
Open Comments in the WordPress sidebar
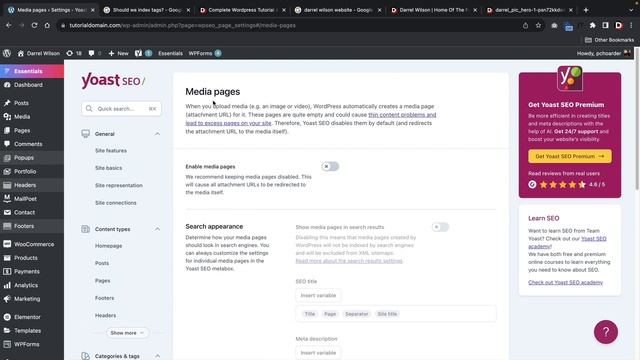(x=28, y=144)
